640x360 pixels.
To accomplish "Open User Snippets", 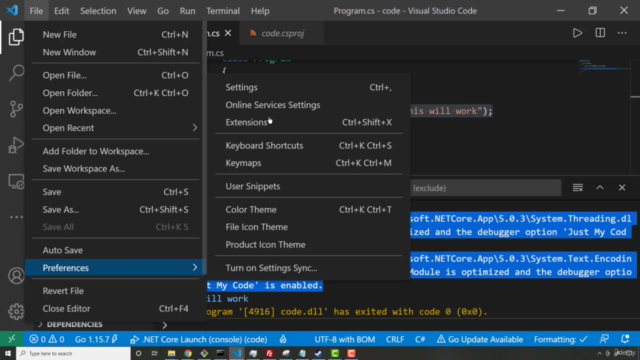I will (x=309, y=186).
